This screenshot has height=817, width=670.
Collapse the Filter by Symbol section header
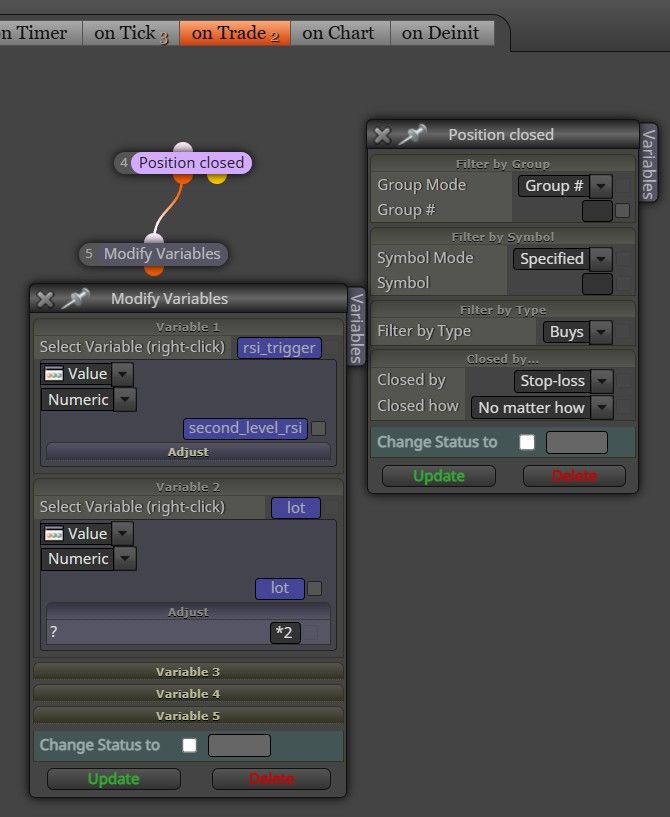[x=503, y=237]
